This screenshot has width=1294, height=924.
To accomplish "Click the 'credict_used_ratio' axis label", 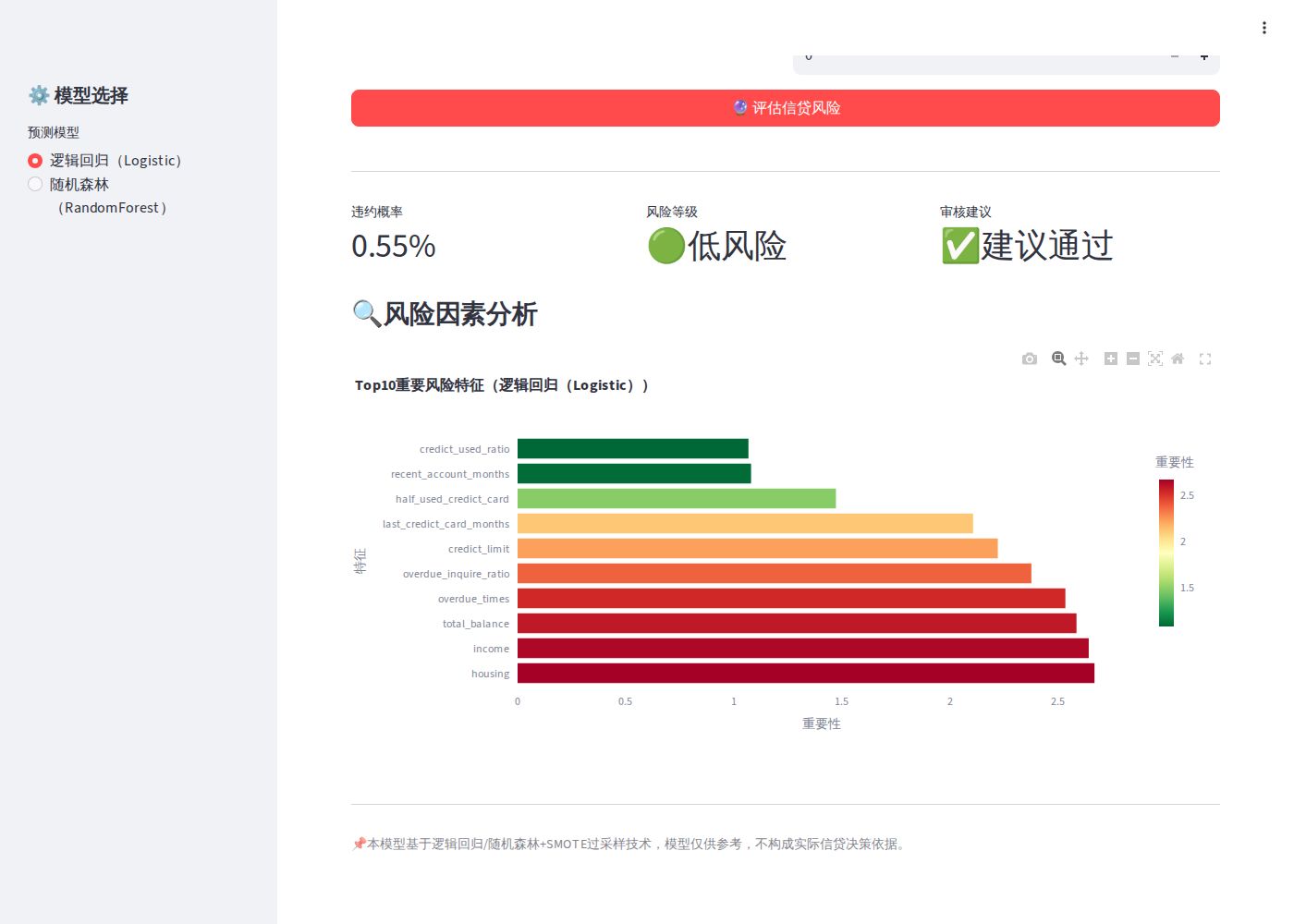I will click(464, 449).
